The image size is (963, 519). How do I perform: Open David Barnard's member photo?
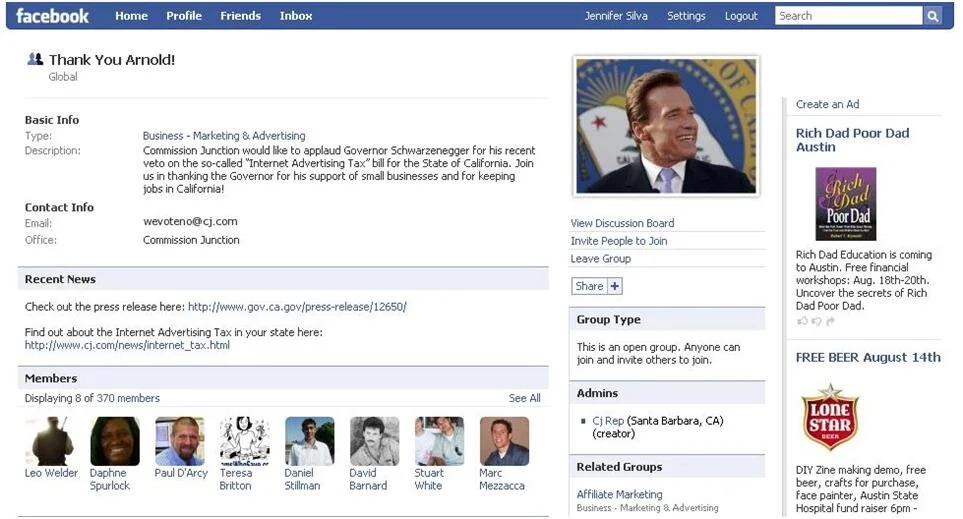[x=375, y=441]
